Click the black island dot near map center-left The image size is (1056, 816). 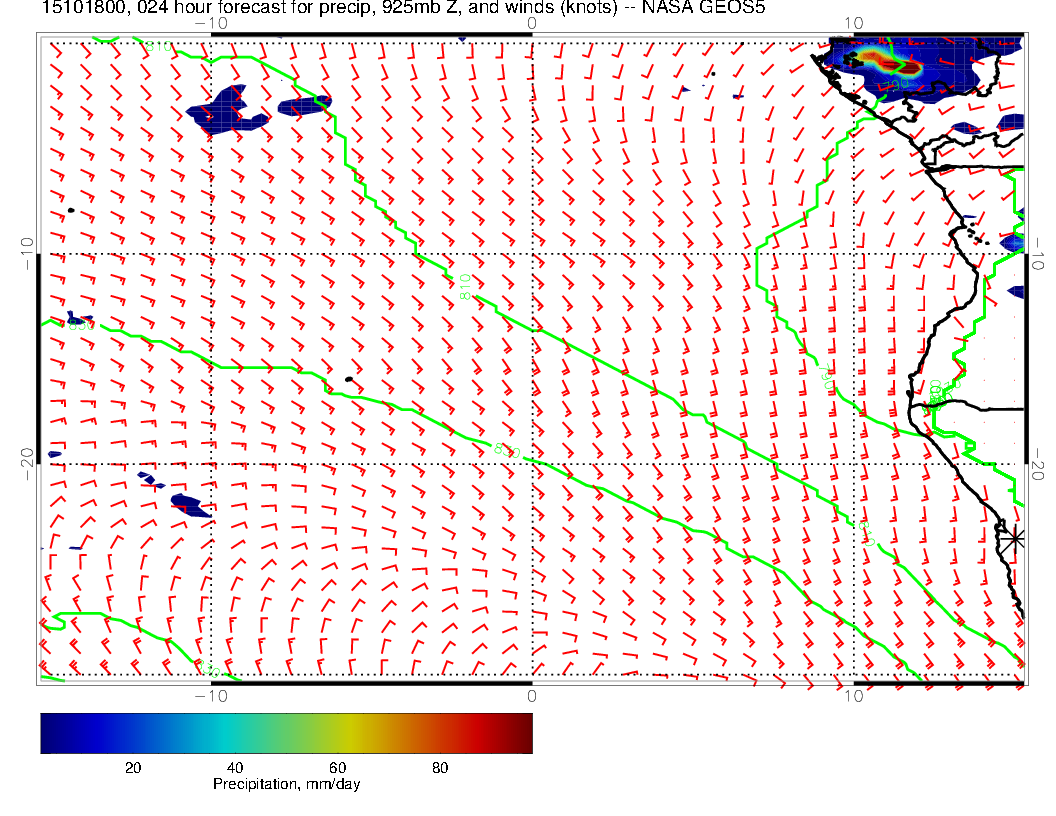pyautogui.click(x=348, y=379)
